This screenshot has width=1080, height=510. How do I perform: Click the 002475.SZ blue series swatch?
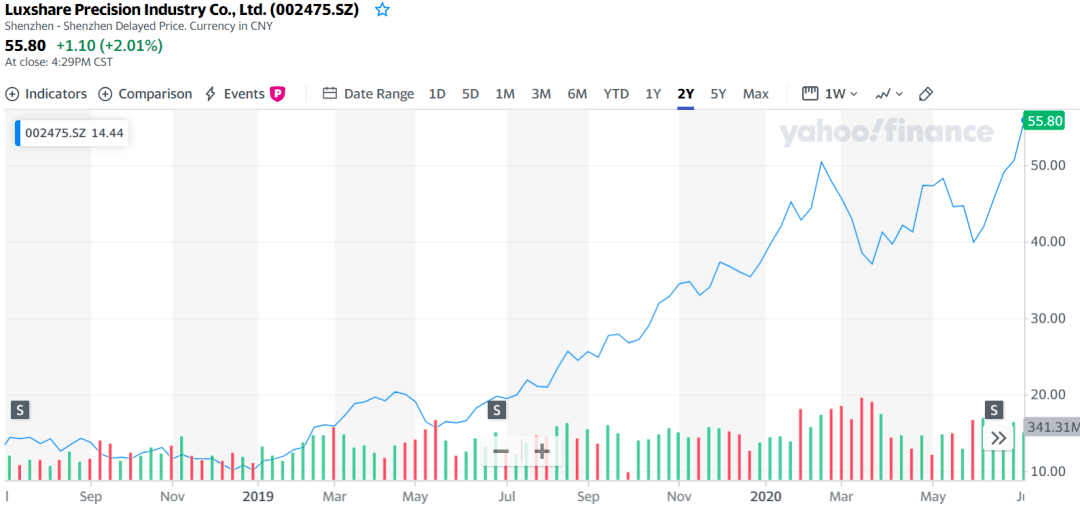point(17,133)
